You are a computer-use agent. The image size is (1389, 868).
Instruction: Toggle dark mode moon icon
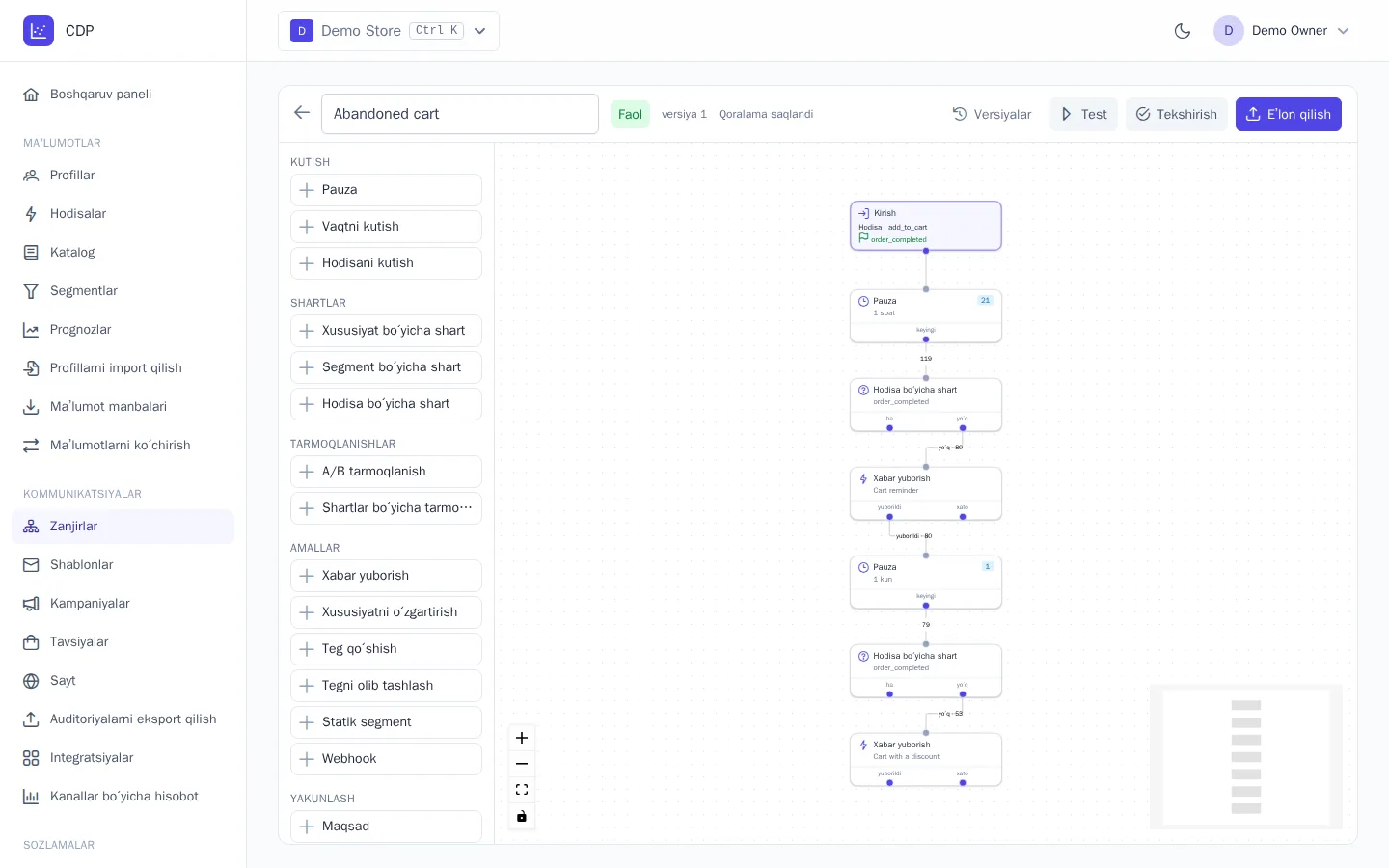point(1183,31)
